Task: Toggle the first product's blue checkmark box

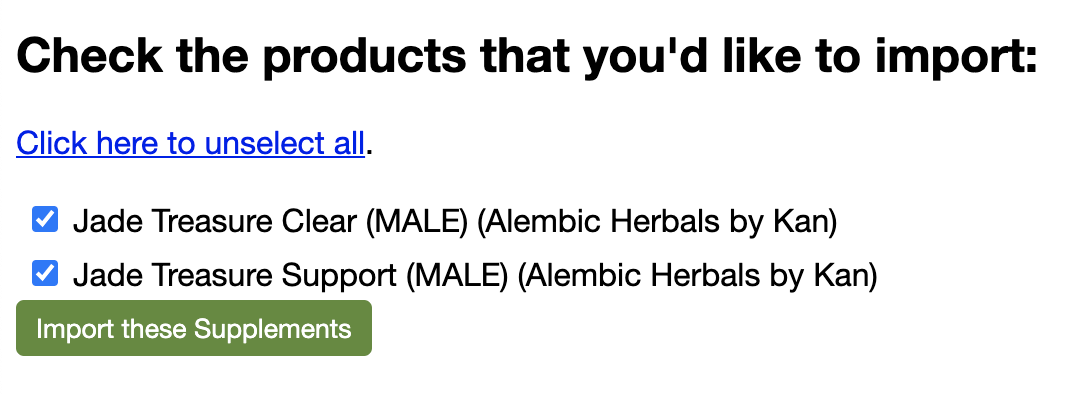Action: pos(45,220)
